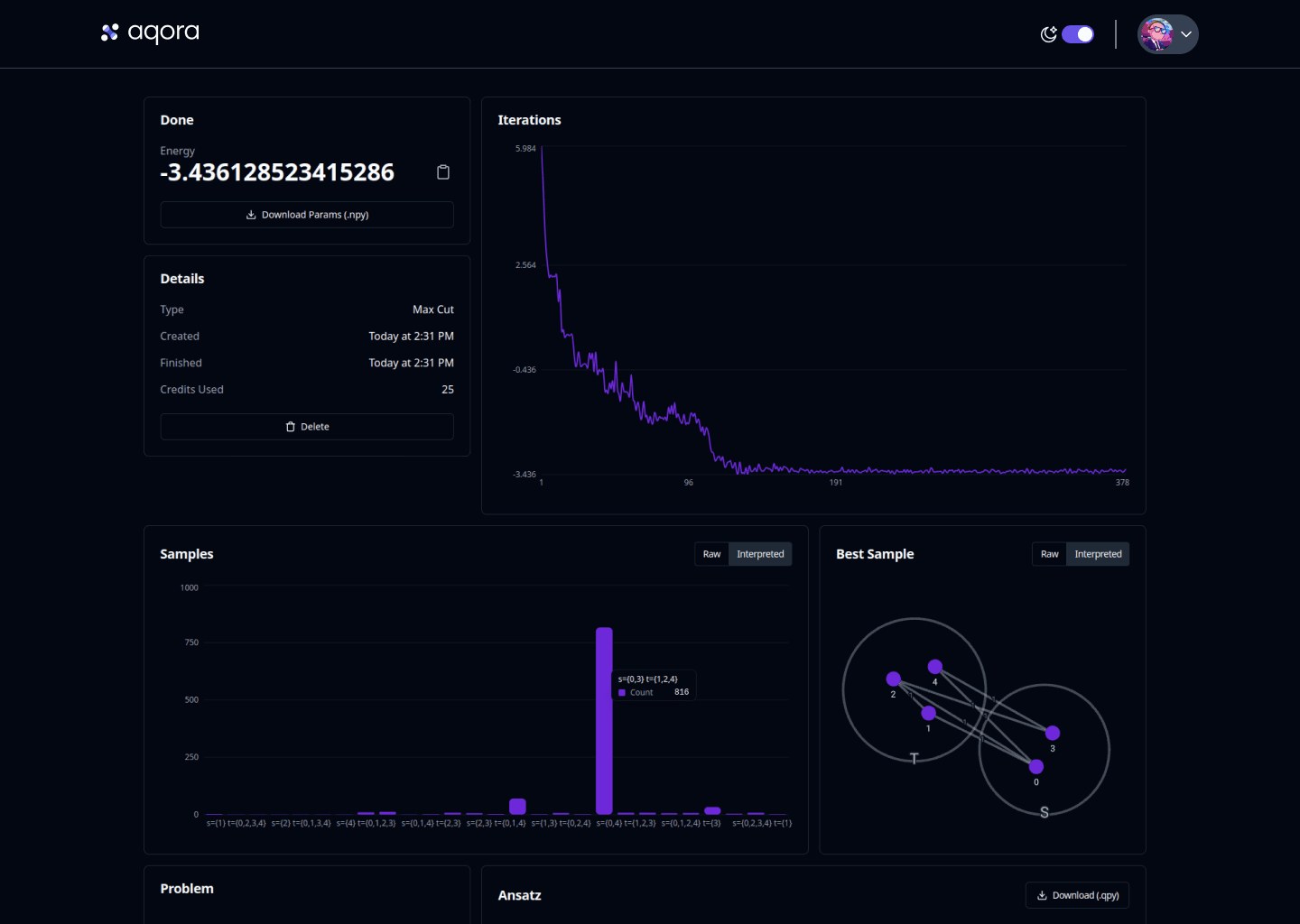Click the Credits Used value 25

pyautogui.click(x=448, y=390)
